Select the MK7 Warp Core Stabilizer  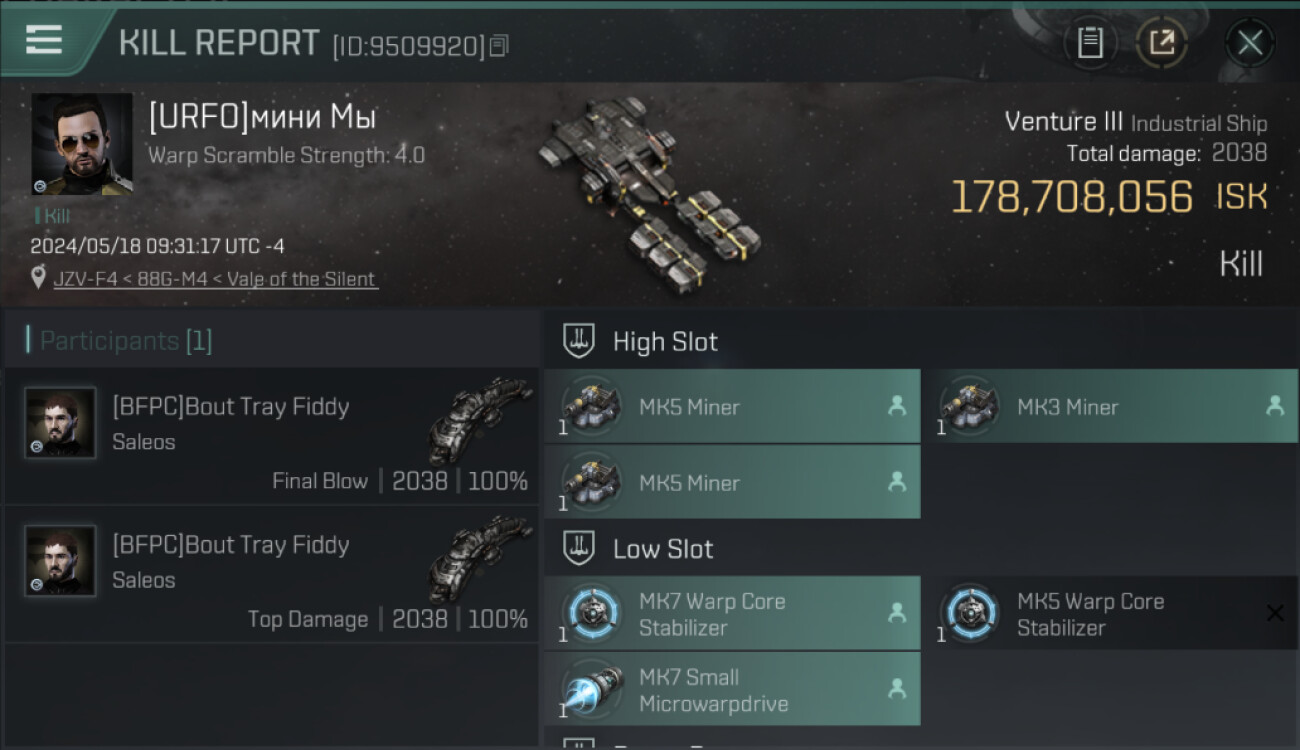click(732, 613)
